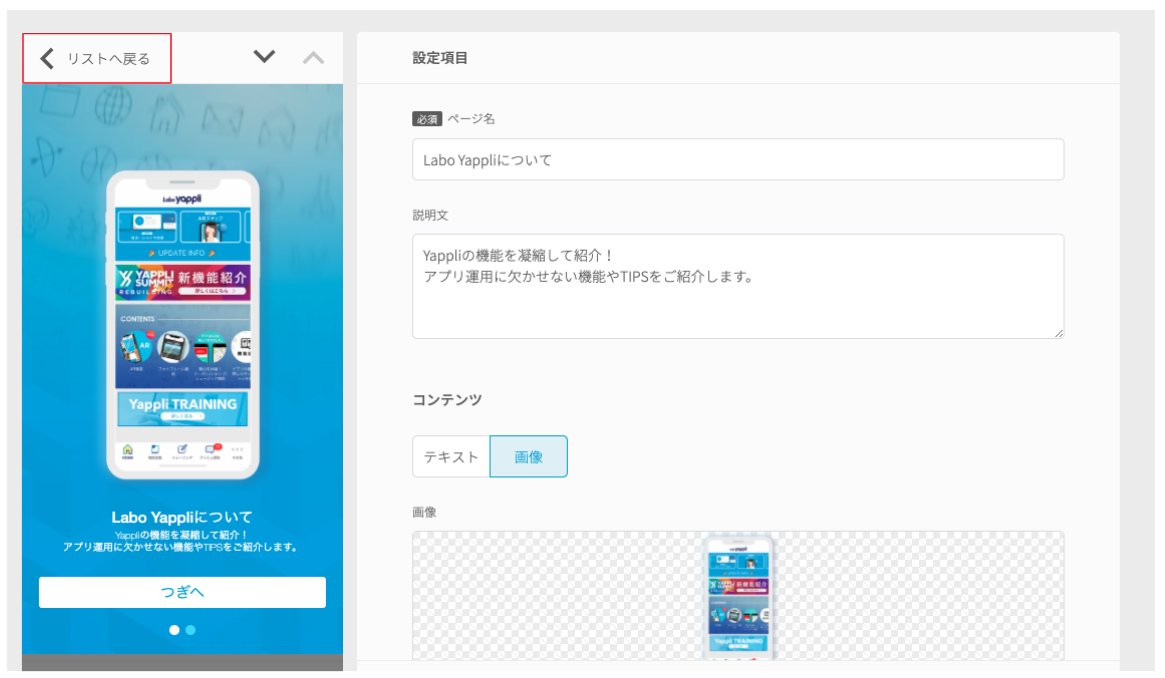Click the second page indicator dot

[191, 630]
